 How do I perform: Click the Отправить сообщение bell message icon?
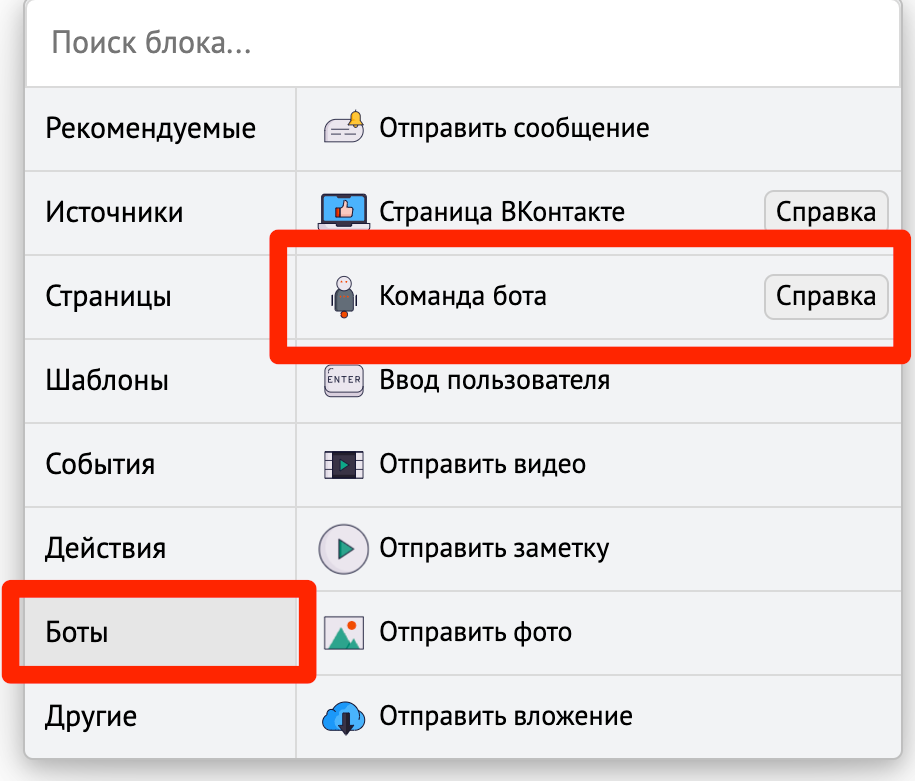tap(344, 127)
